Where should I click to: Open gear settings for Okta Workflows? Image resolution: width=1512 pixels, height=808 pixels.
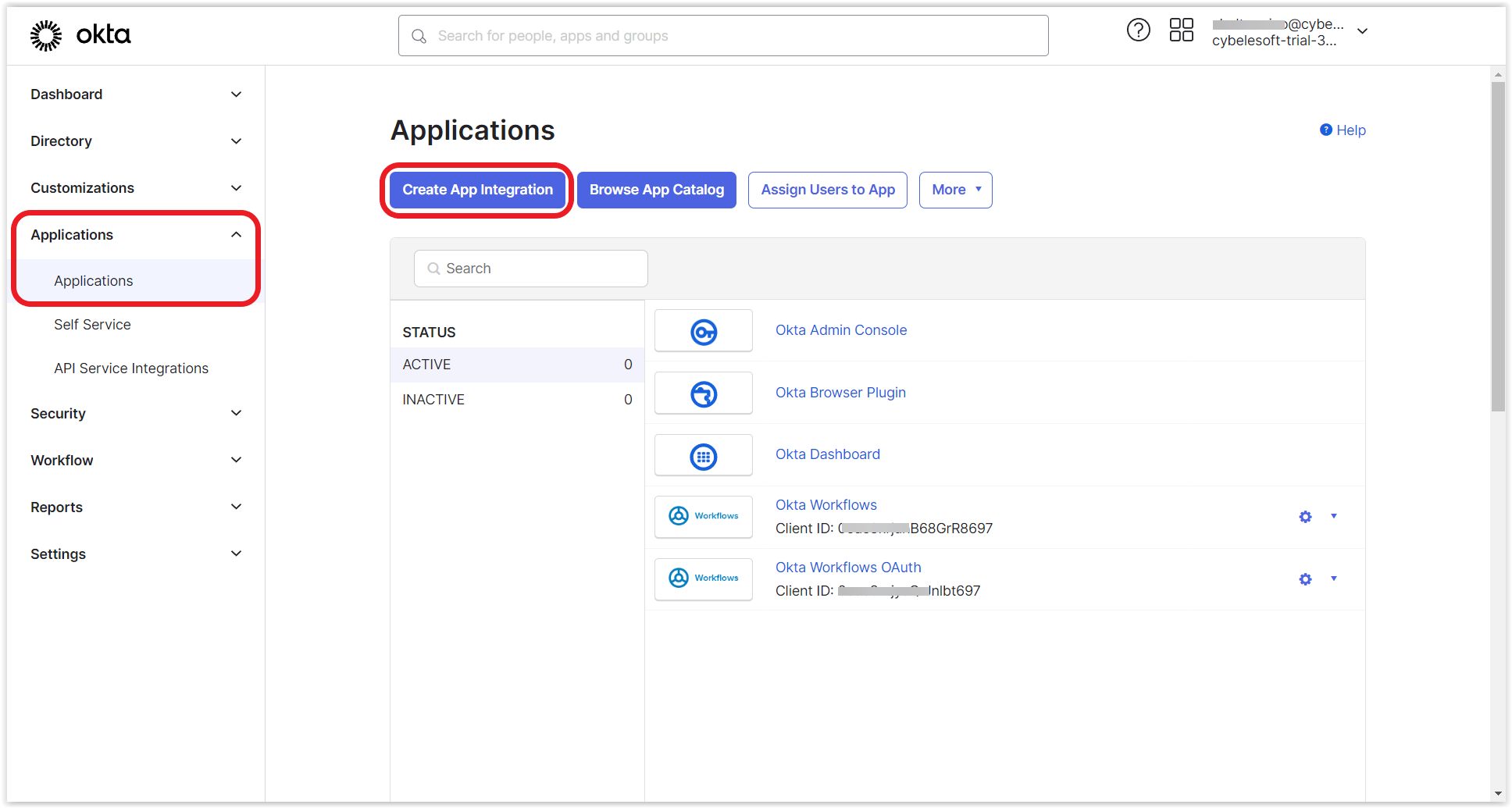coord(1305,517)
